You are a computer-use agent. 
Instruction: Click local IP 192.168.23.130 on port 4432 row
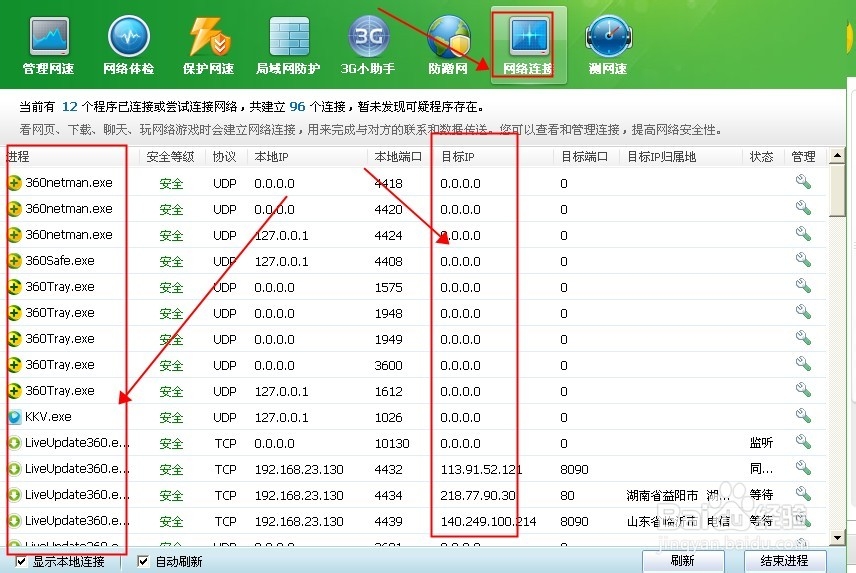pos(299,469)
